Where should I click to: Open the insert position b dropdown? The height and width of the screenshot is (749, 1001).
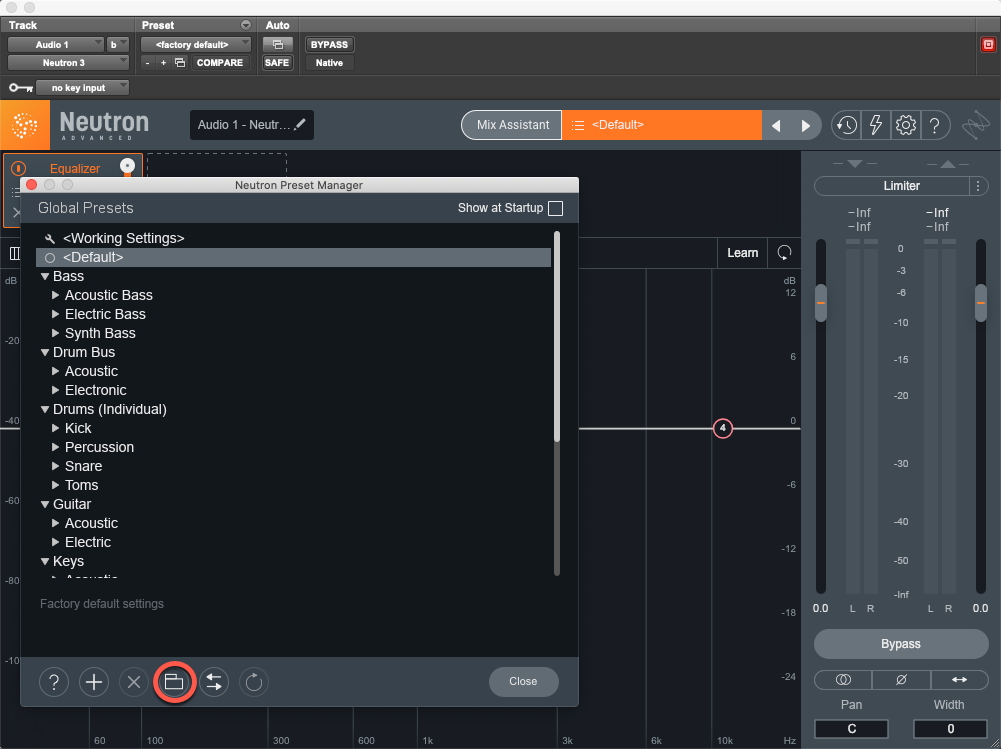click(118, 45)
